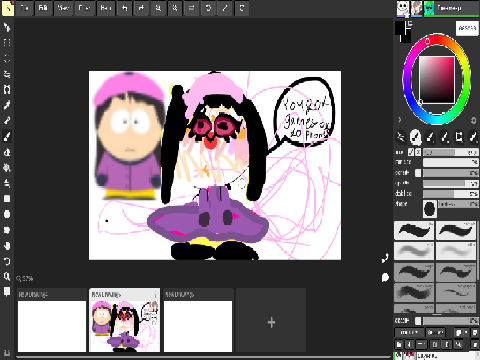Click the trash delete layer icon
The height and width of the screenshot is (360, 480).
[x=474, y=344]
